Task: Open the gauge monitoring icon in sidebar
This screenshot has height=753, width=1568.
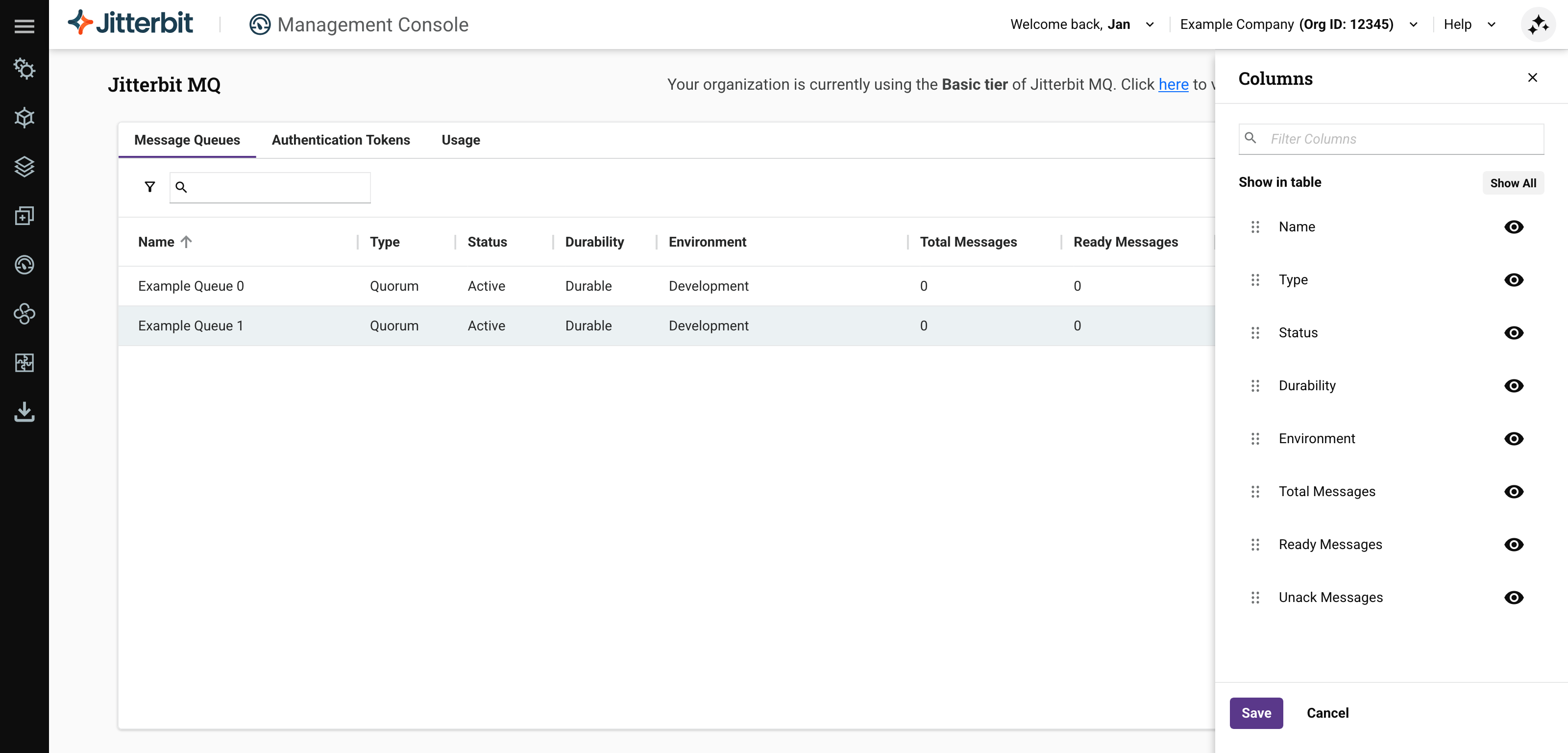Action: click(24, 264)
